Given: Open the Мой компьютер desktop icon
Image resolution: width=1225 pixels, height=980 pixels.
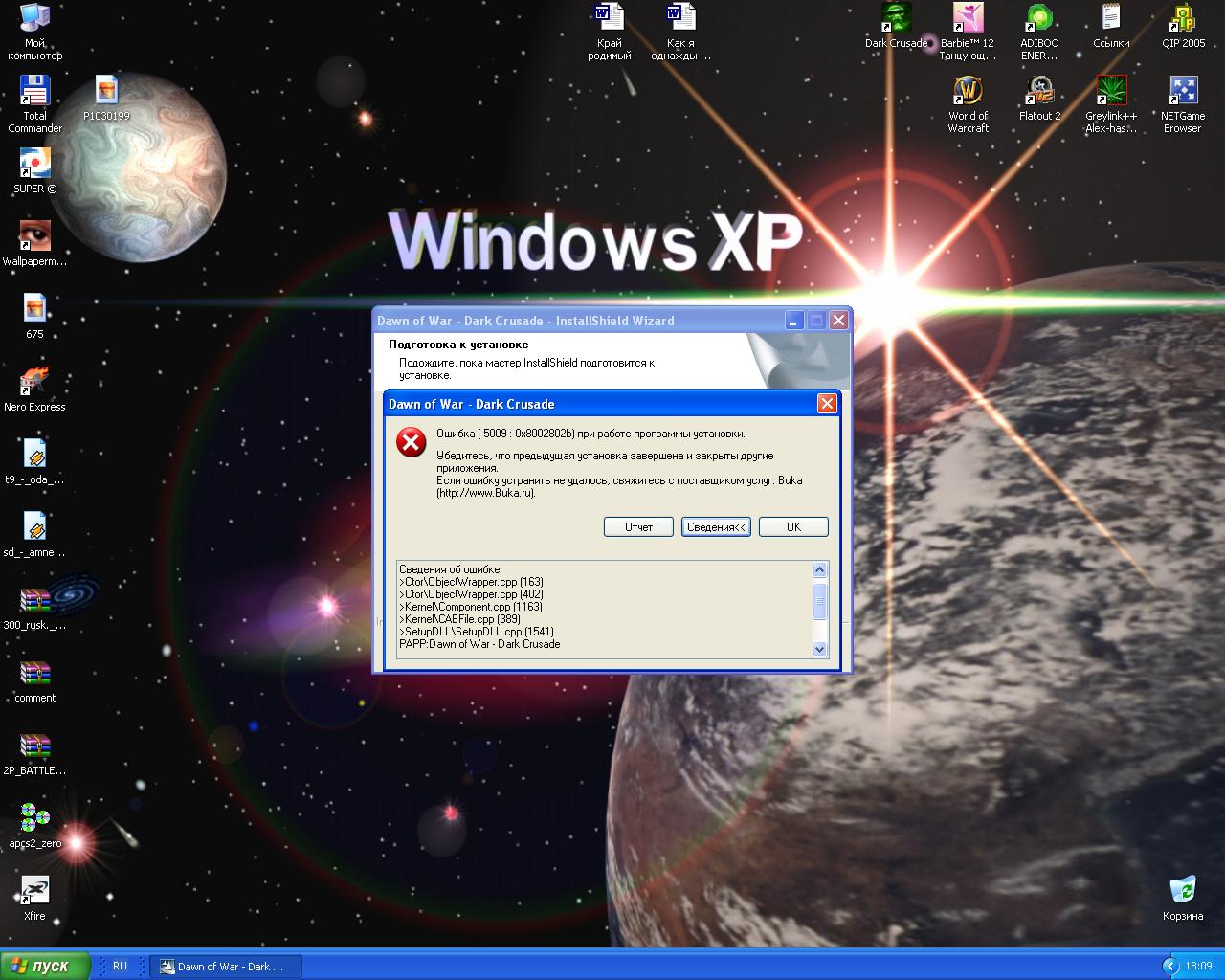Looking at the screenshot, I should tap(34, 17).
